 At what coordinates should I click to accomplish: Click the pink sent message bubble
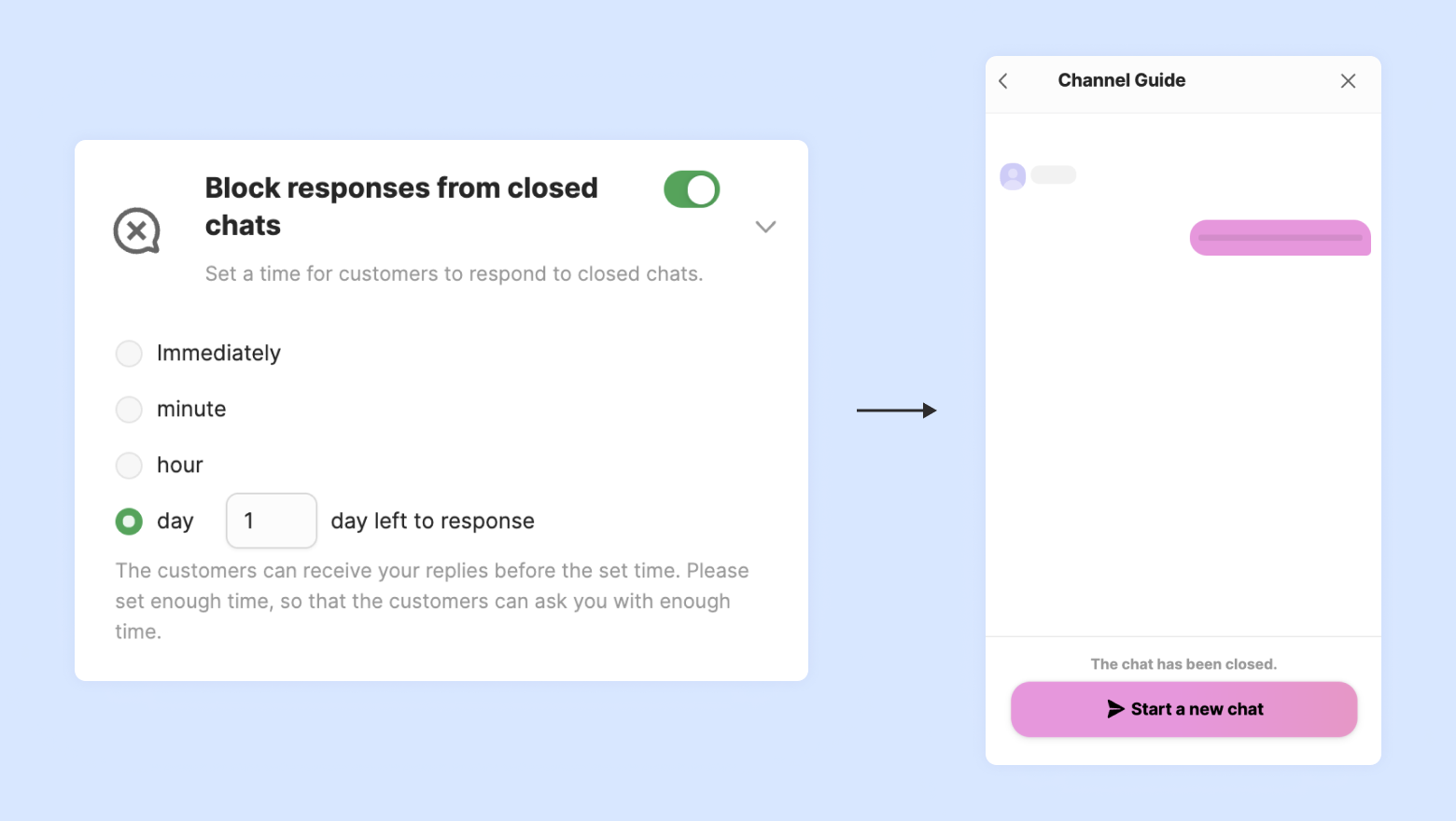[x=1280, y=238]
